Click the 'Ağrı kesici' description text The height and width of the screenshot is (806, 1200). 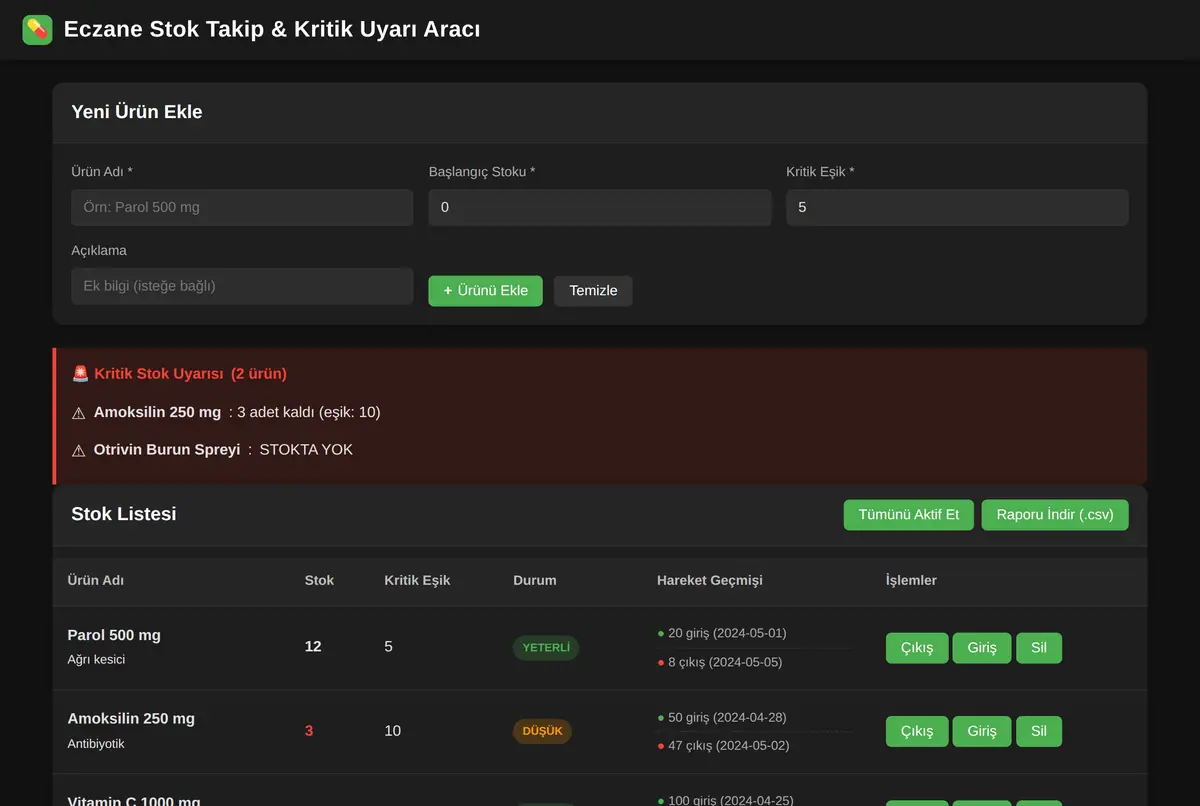tap(96, 660)
